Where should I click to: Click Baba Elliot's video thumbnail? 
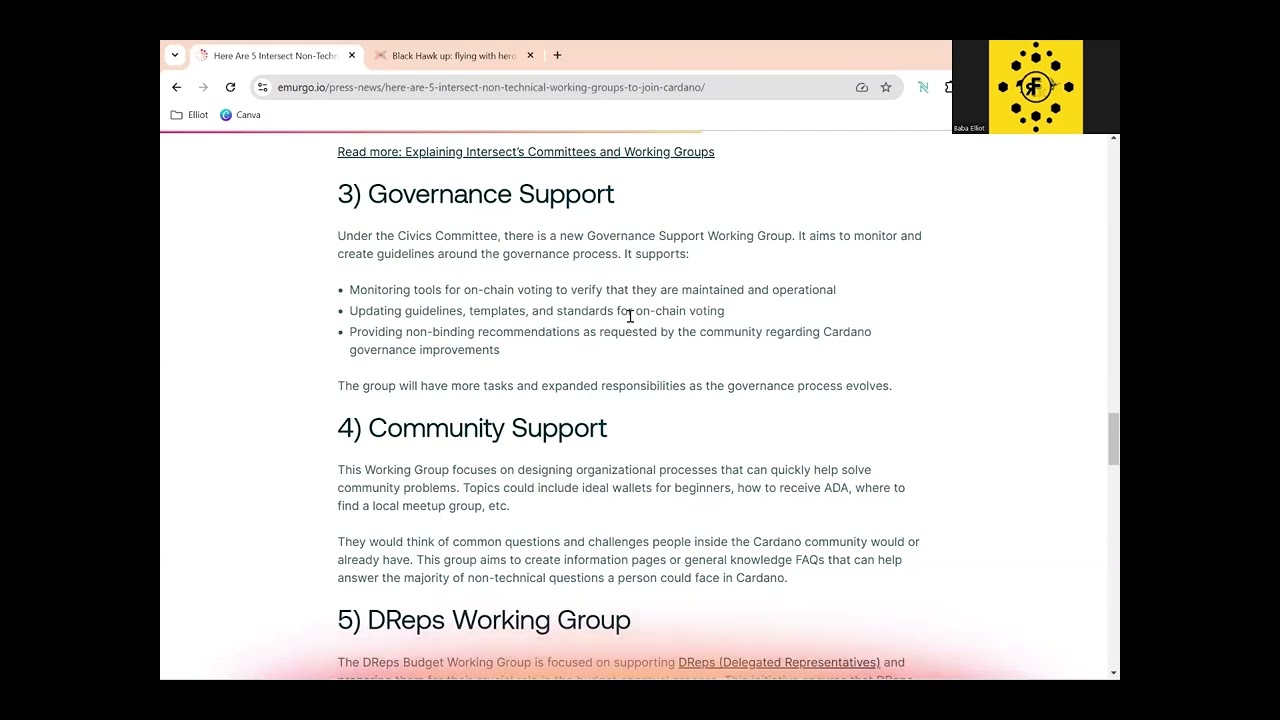click(x=1036, y=87)
